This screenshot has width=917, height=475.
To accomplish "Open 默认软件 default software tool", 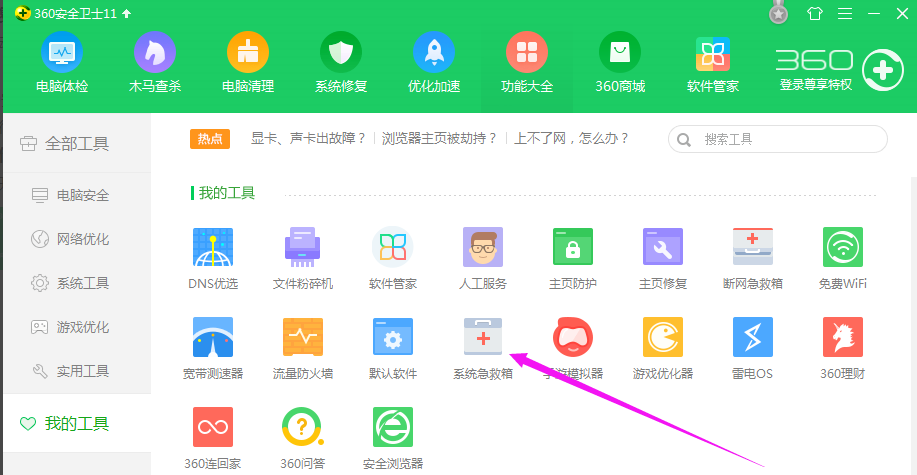I will (x=393, y=349).
